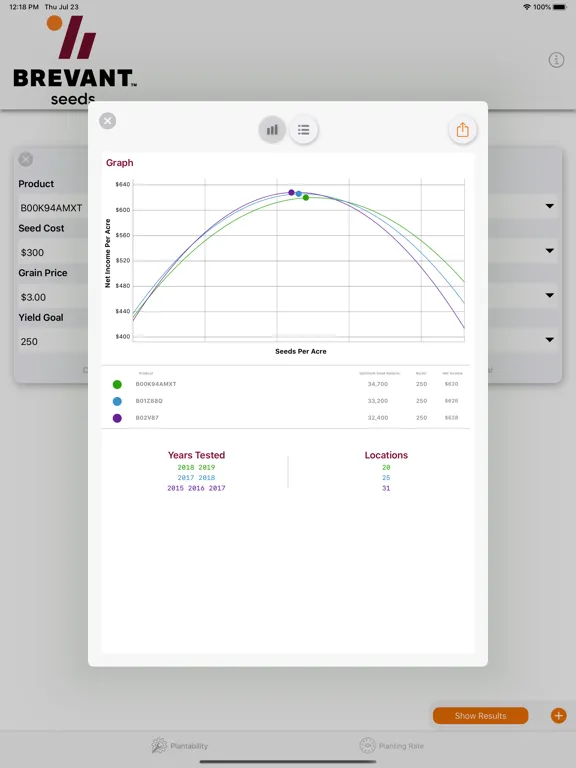Image resolution: width=576 pixels, height=768 pixels.
Task: Click the 34,700 optimum seed rate value
Action: click(378, 384)
